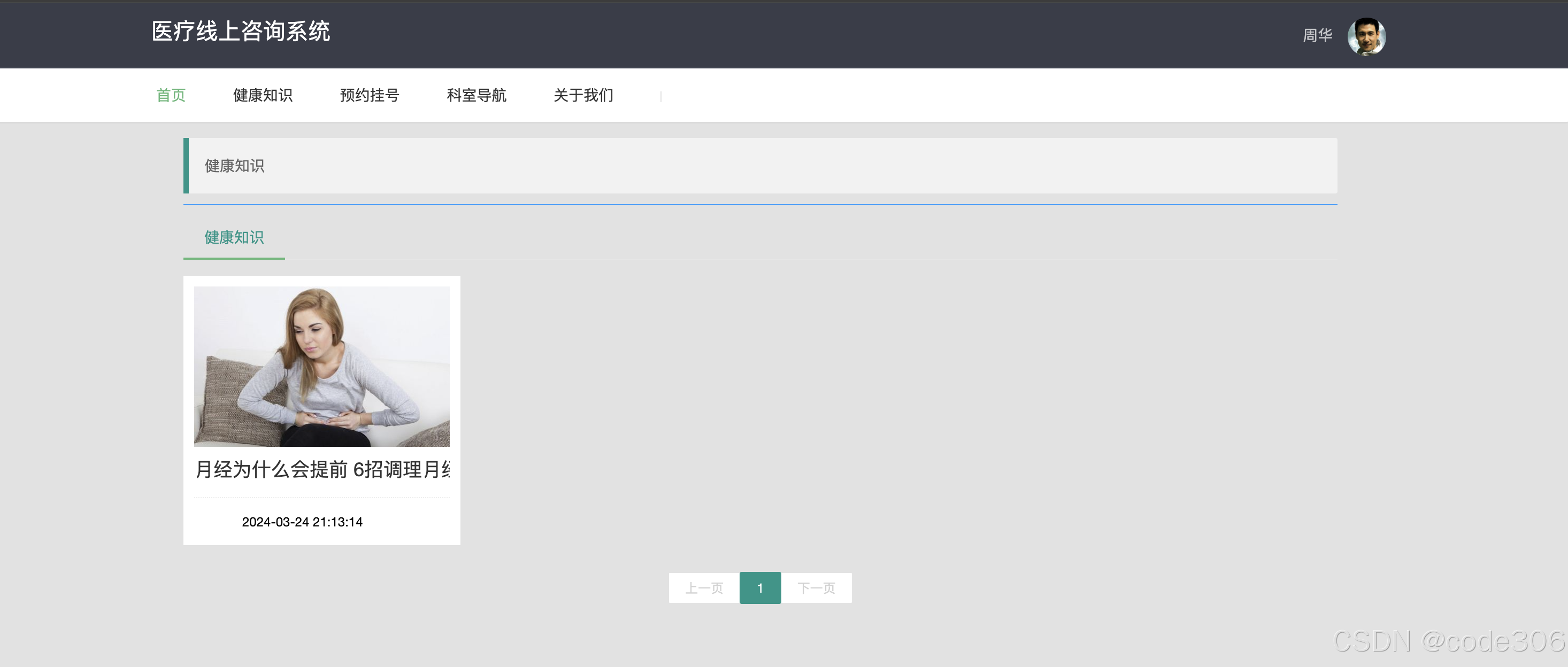Open the 预约挂号 navigation item
Screen dimensions: 1568x667
(x=370, y=96)
